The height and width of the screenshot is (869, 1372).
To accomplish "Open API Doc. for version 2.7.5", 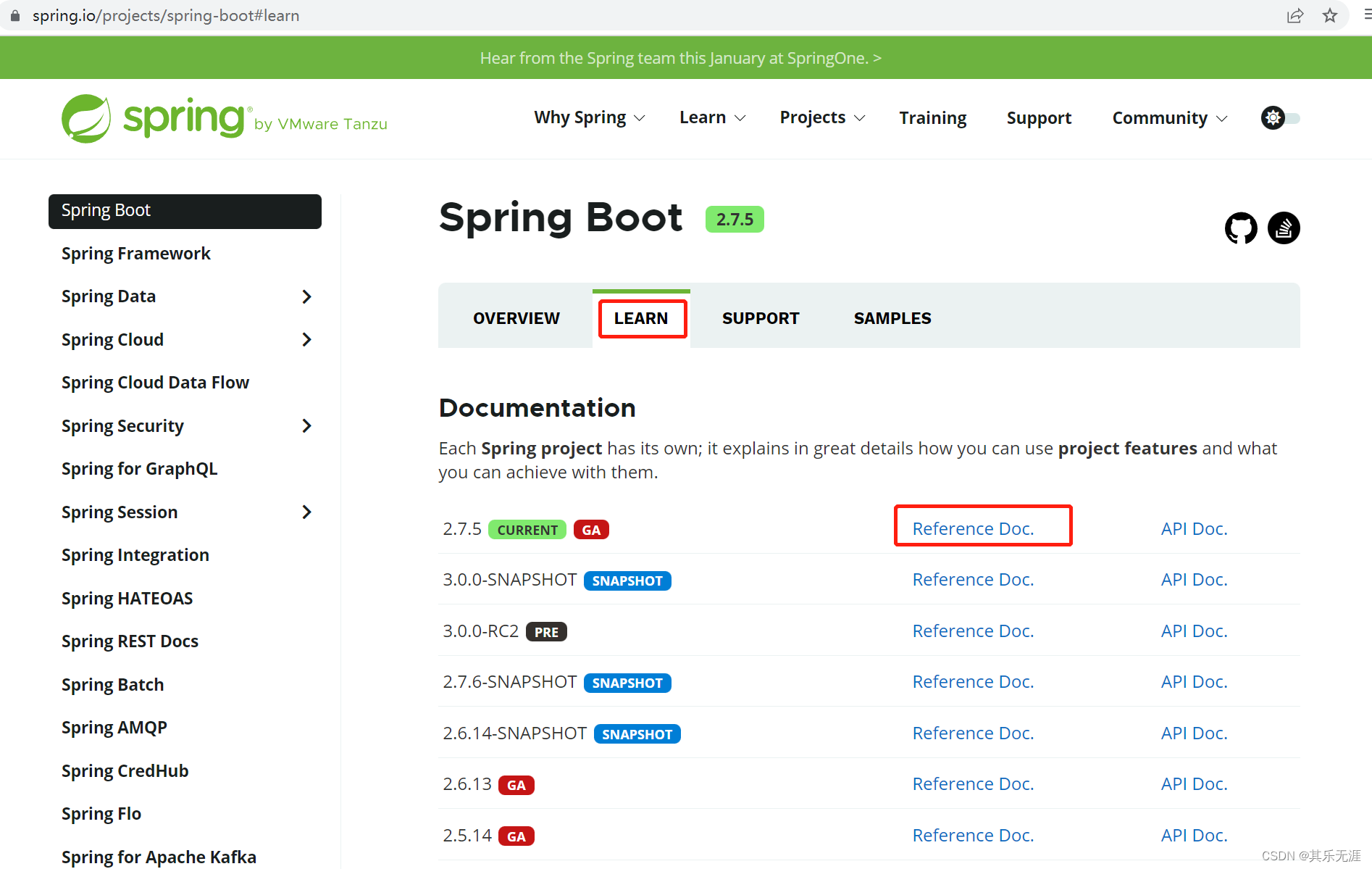I will coord(1194,529).
